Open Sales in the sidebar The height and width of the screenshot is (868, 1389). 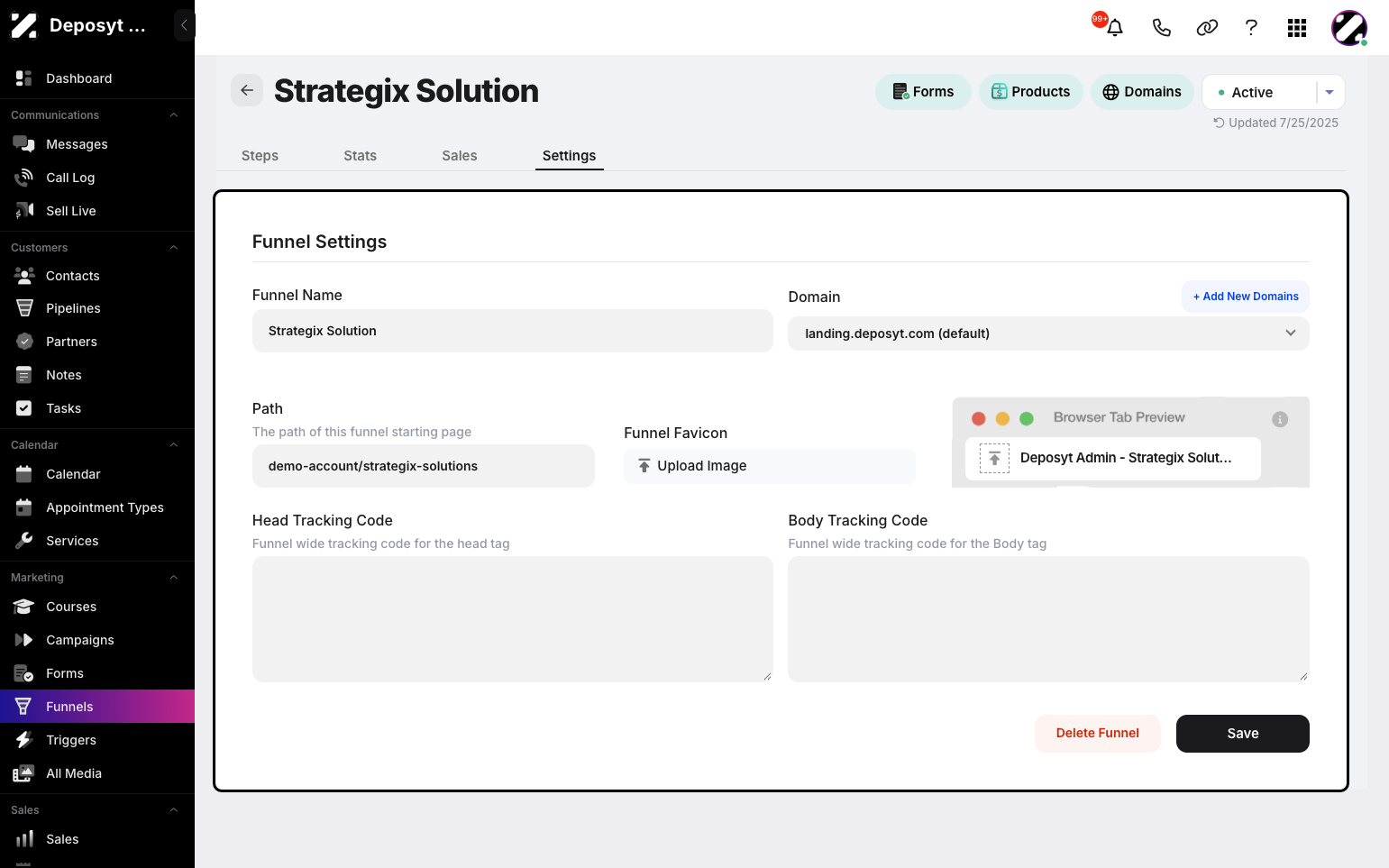(97, 839)
